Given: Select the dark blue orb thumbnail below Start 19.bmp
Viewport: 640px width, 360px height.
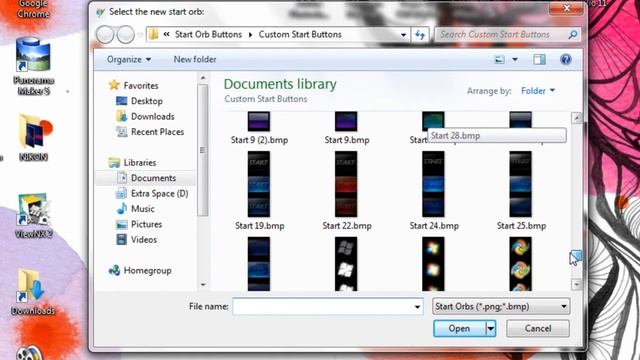Looking at the screenshot, I should coord(259,264).
